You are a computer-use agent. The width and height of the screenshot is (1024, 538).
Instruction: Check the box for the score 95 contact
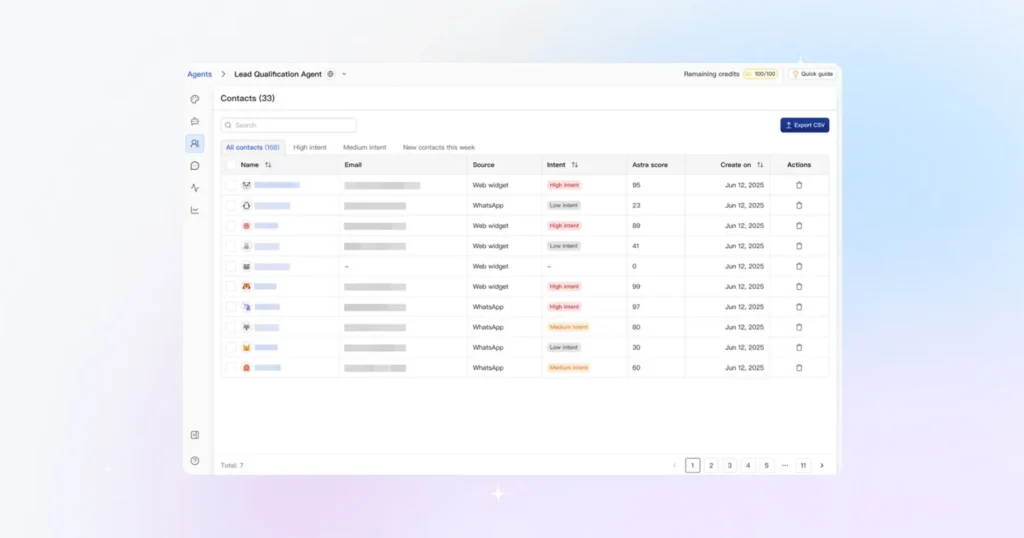pyautogui.click(x=231, y=185)
